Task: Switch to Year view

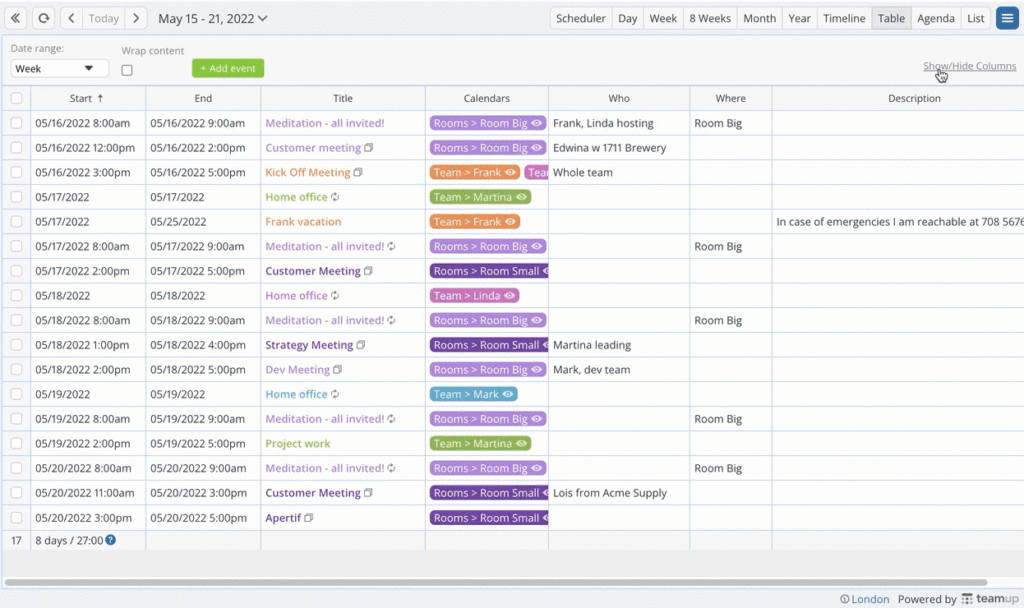Action: coord(799,18)
